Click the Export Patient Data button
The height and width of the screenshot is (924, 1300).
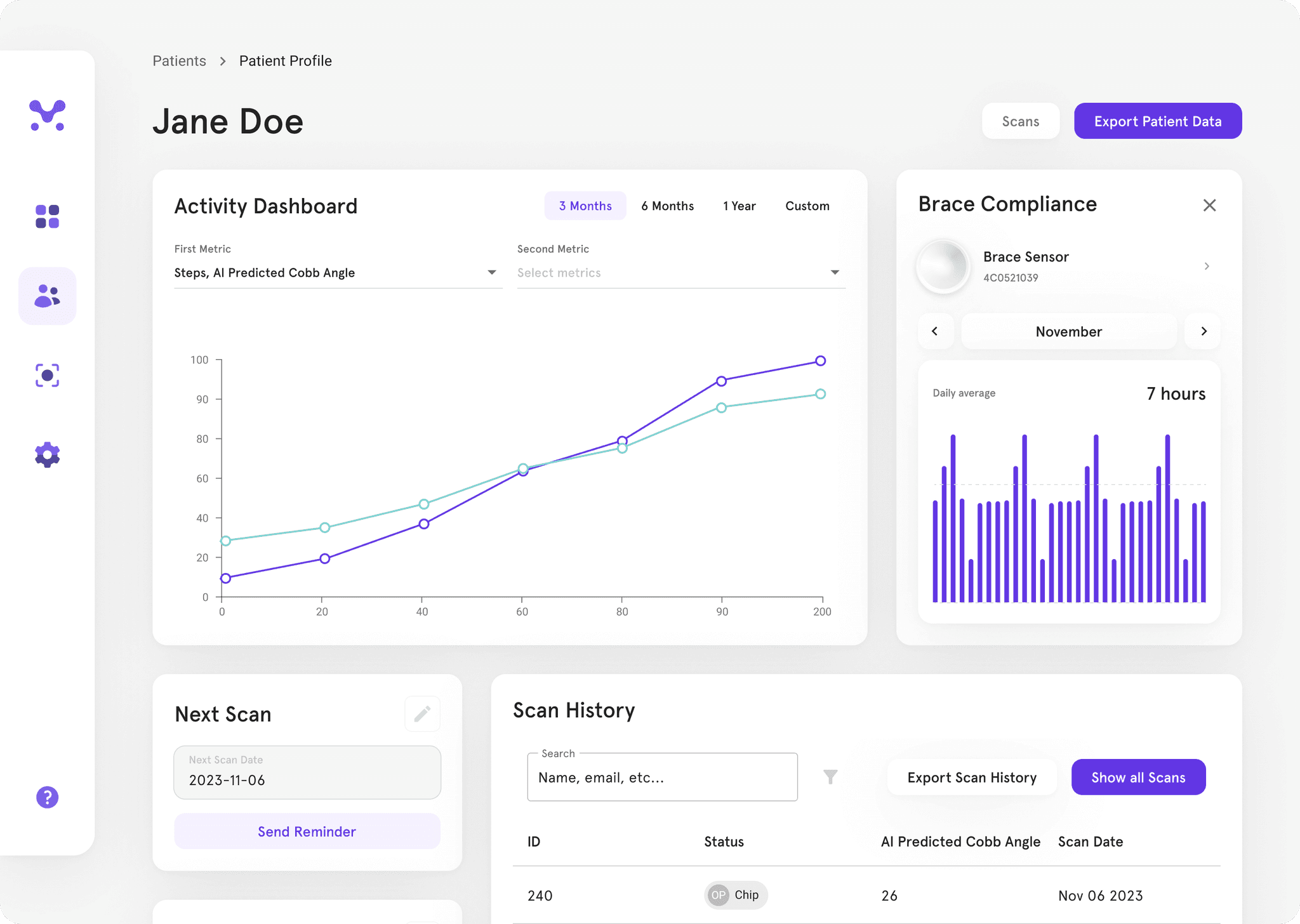click(x=1157, y=121)
